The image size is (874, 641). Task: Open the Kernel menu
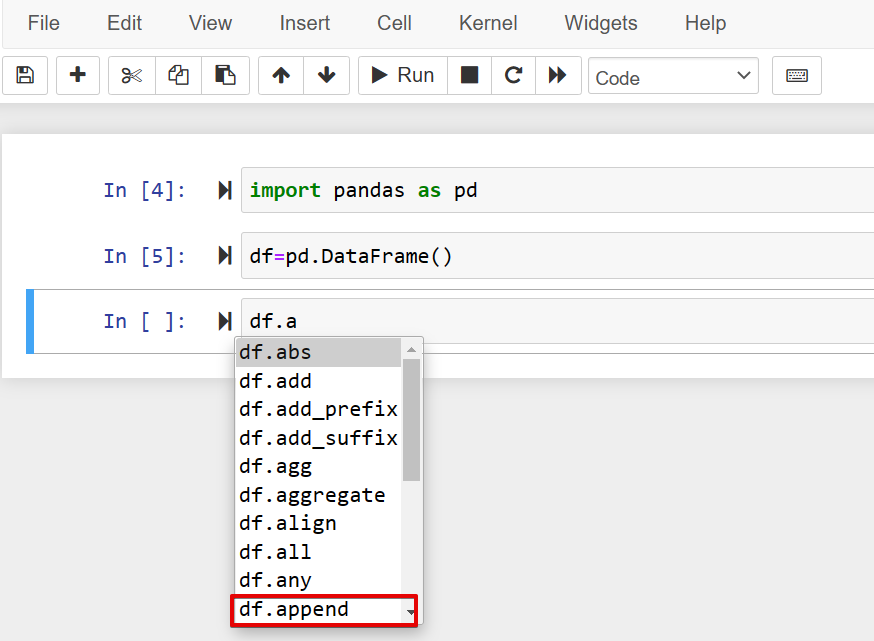(487, 23)
